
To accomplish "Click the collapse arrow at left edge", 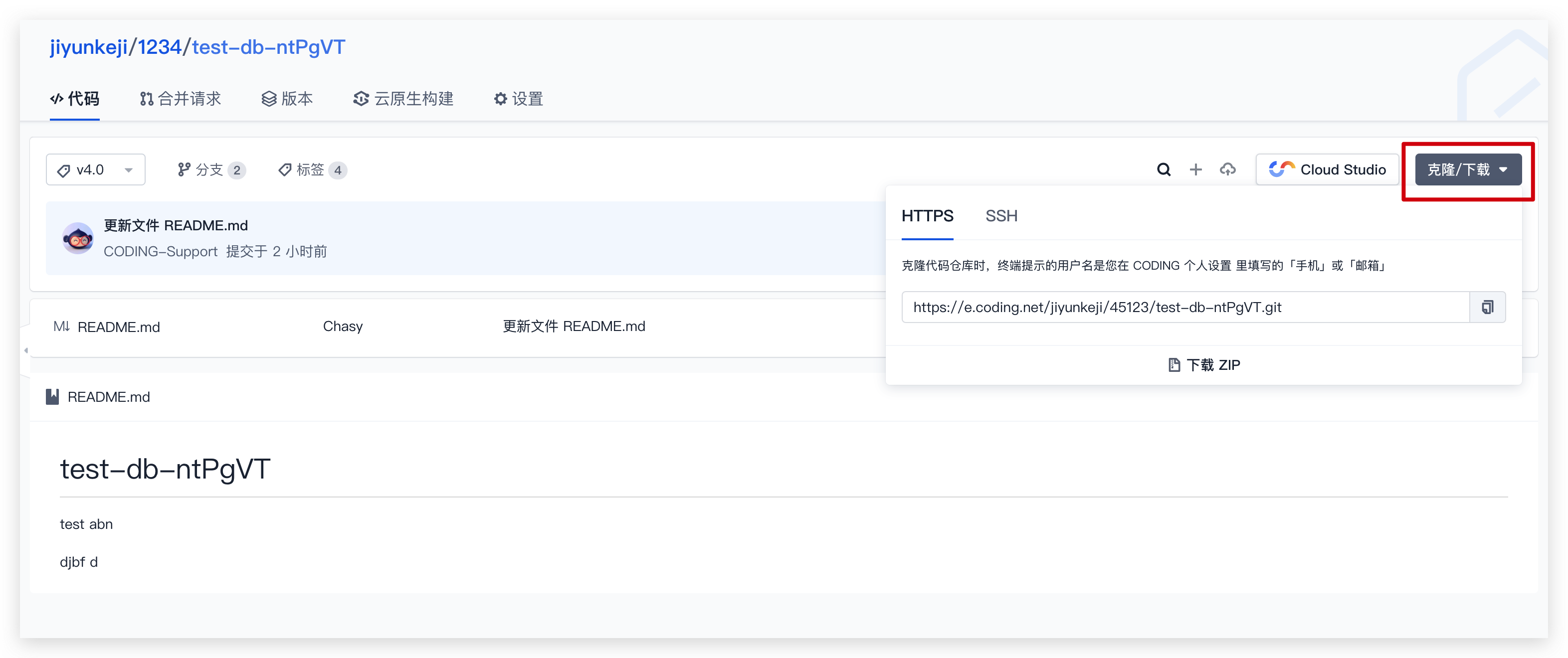I will tap(25, 350).
